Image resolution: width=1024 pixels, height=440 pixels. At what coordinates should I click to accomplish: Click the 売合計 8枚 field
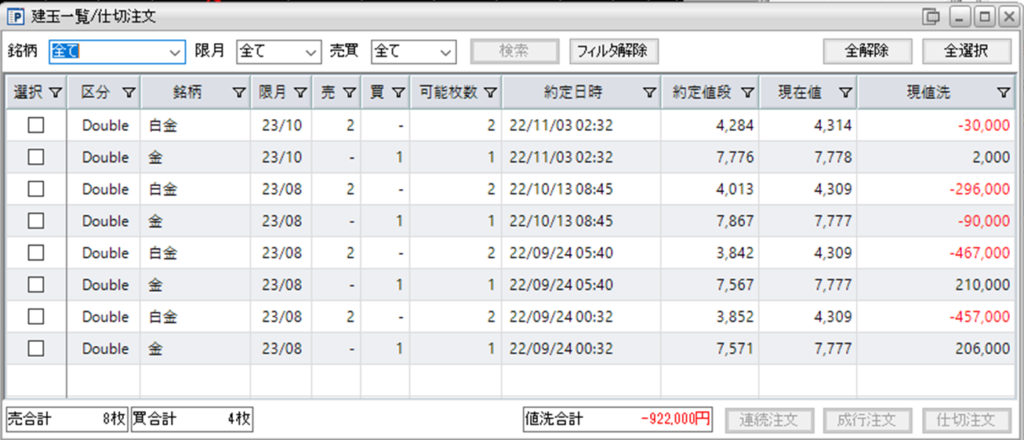(67, 420)
